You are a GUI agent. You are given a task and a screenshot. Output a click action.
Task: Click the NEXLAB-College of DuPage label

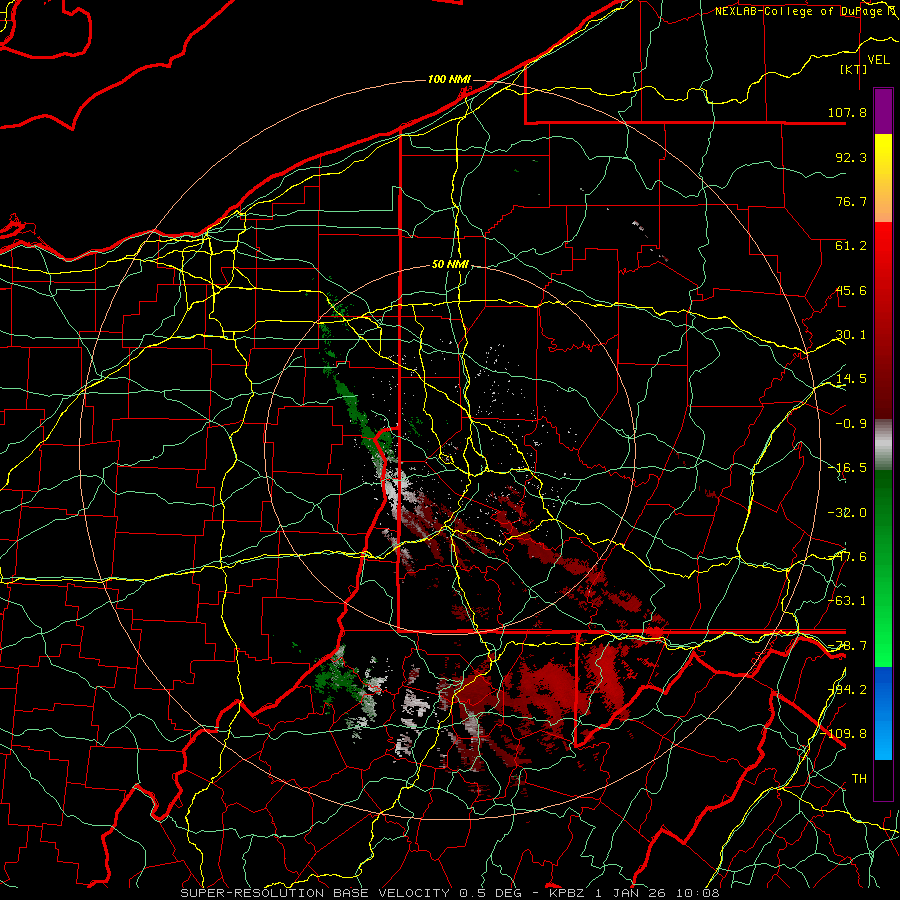802,11
